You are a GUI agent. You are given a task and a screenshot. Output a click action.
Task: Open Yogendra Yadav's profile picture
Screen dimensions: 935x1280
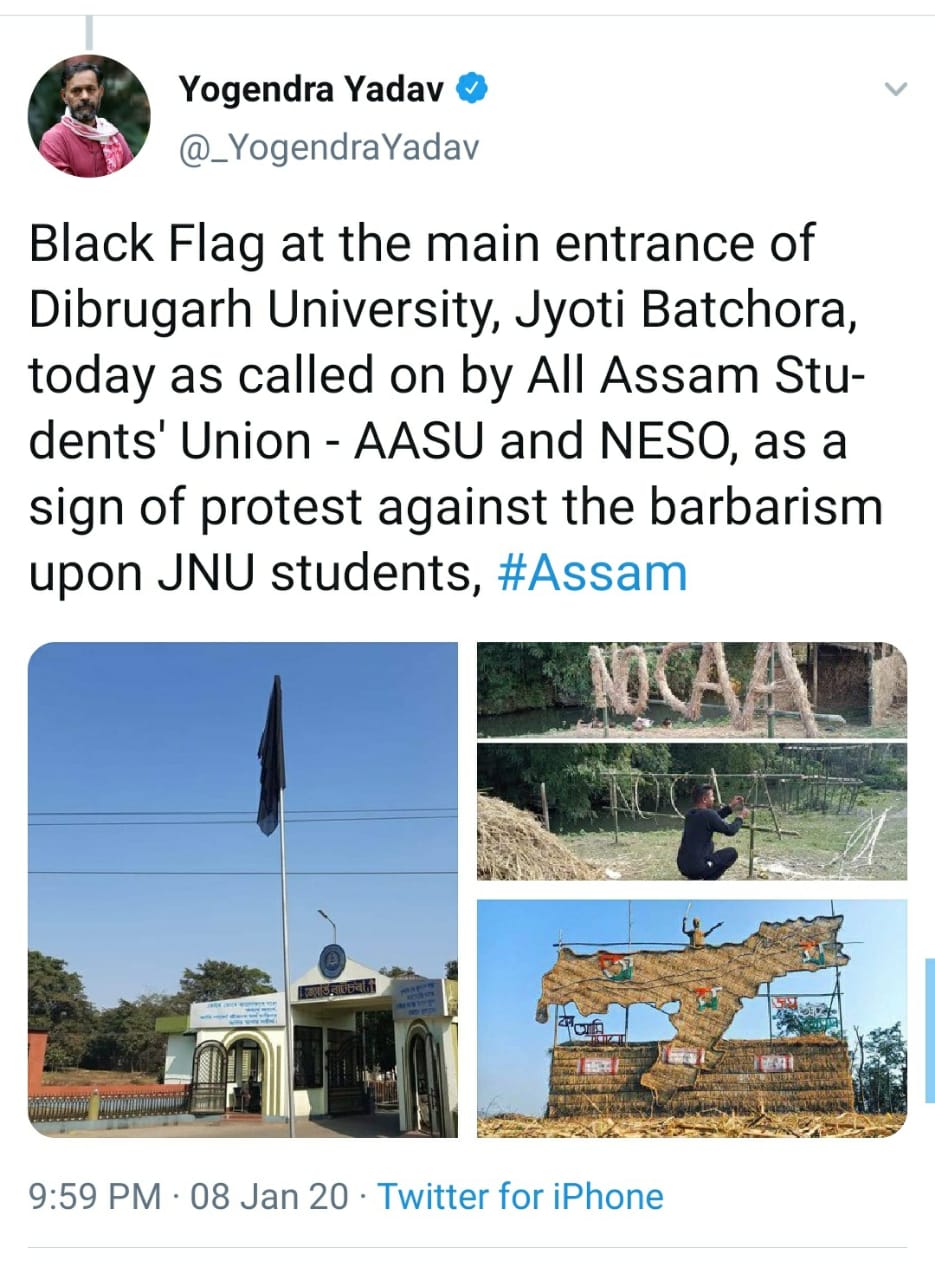[x=89, y=116]
